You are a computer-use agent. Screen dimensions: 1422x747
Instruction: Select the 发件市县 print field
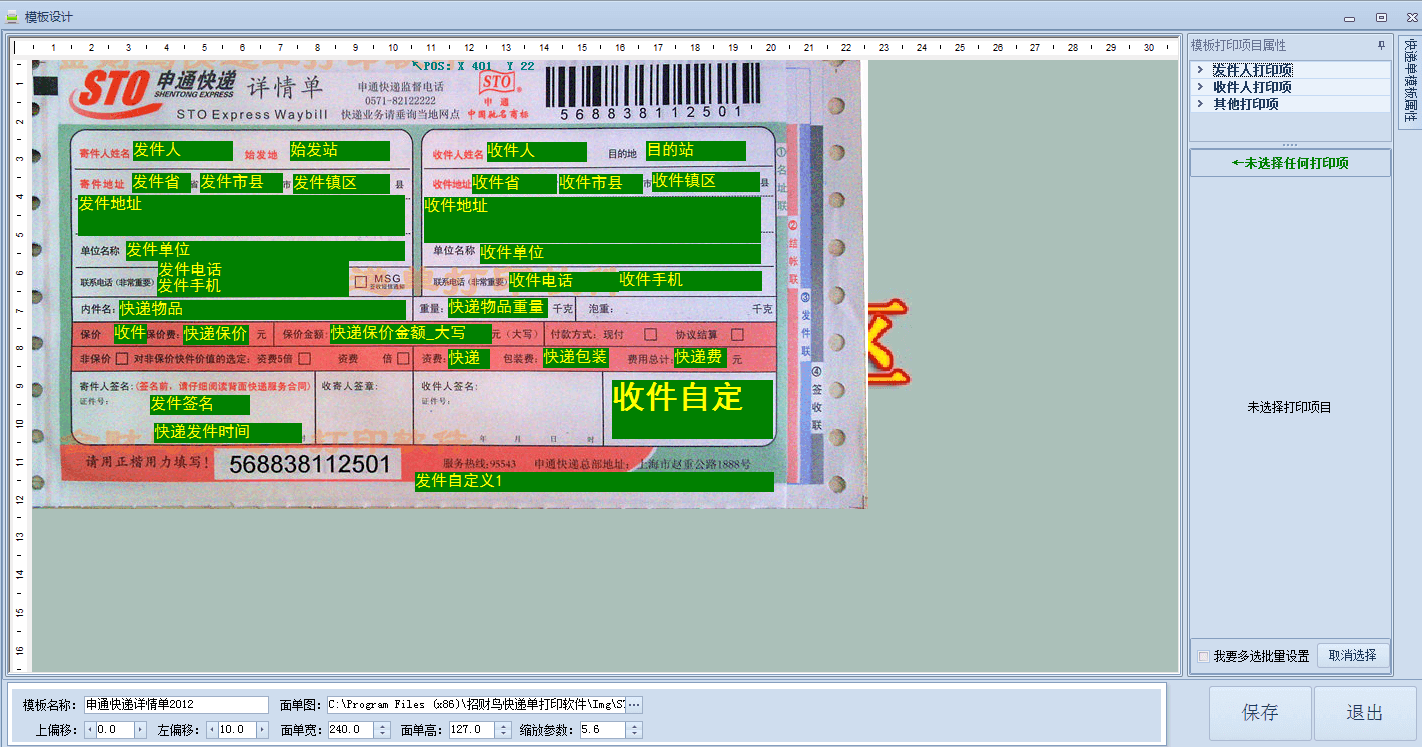[x=241, y=182]
